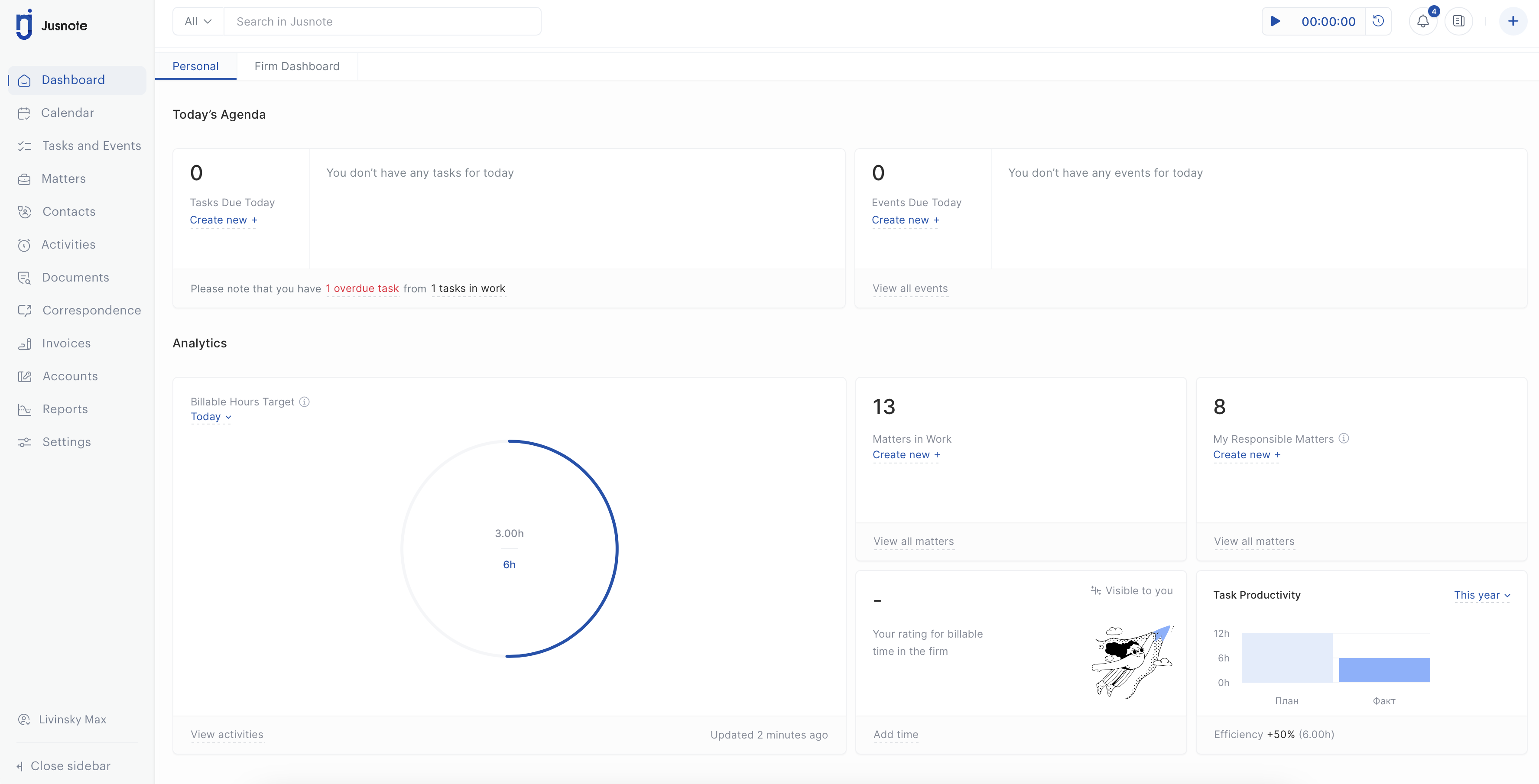Open the Activities clock icon

click(x=24, y=245)
